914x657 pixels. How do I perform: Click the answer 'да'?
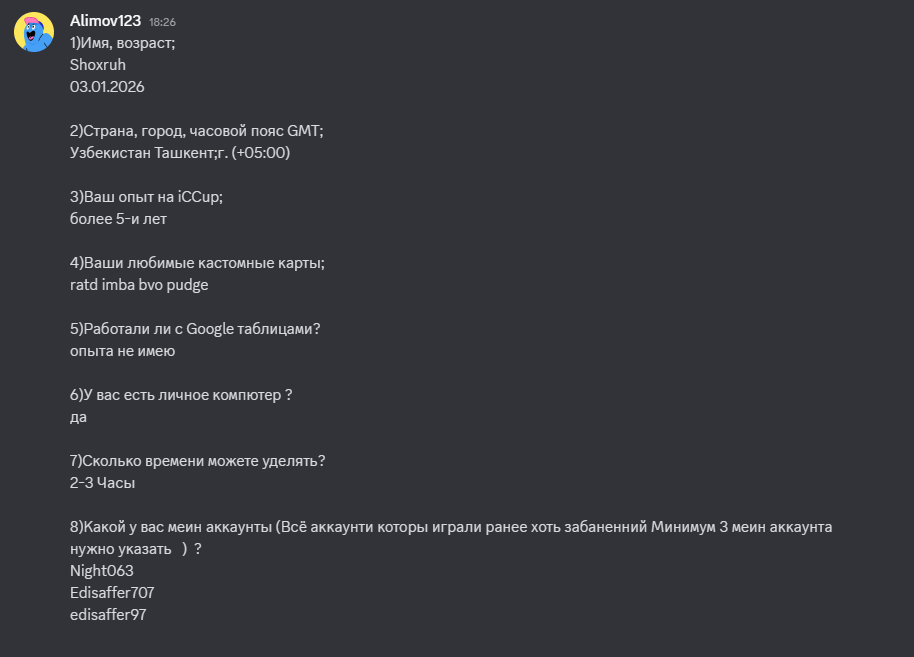pyautogui.click(x=78, y=417)
